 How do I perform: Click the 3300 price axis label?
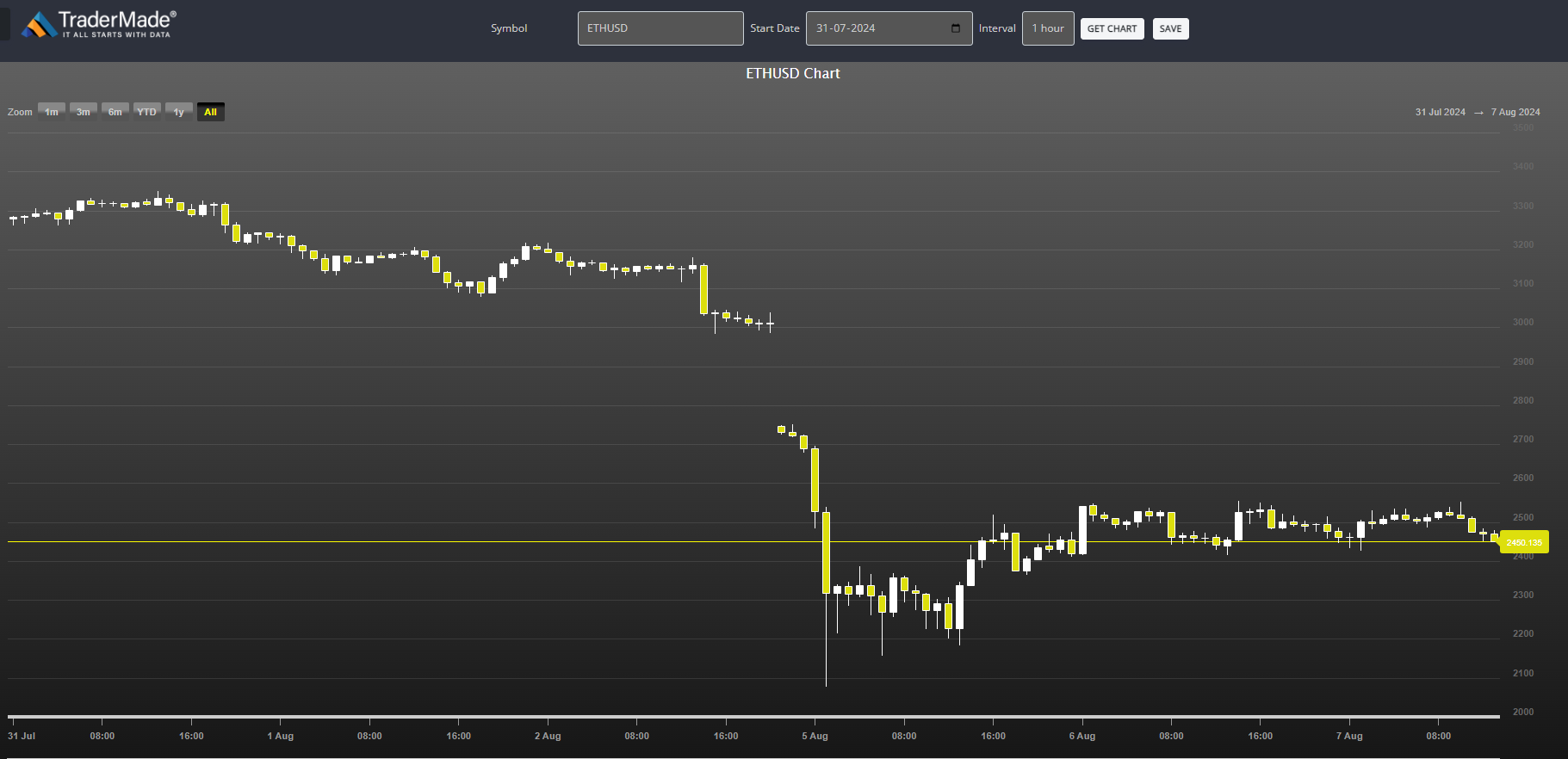point(1523,206)
